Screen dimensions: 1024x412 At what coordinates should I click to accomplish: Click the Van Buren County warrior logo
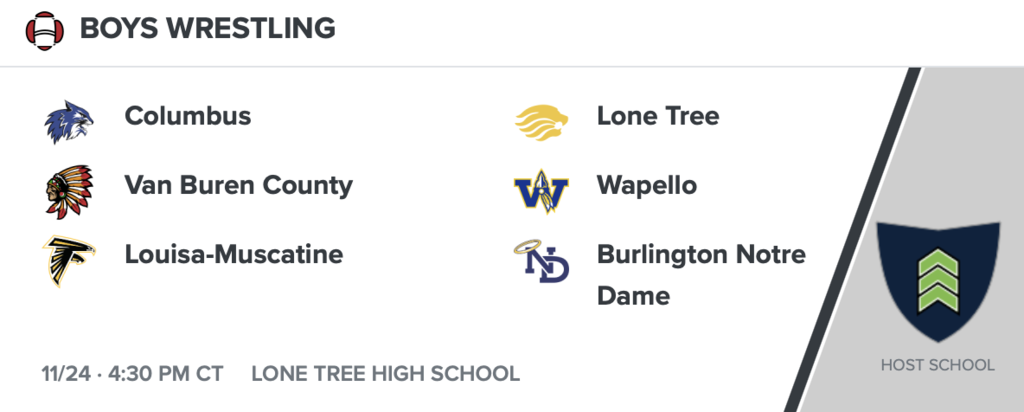68,190
